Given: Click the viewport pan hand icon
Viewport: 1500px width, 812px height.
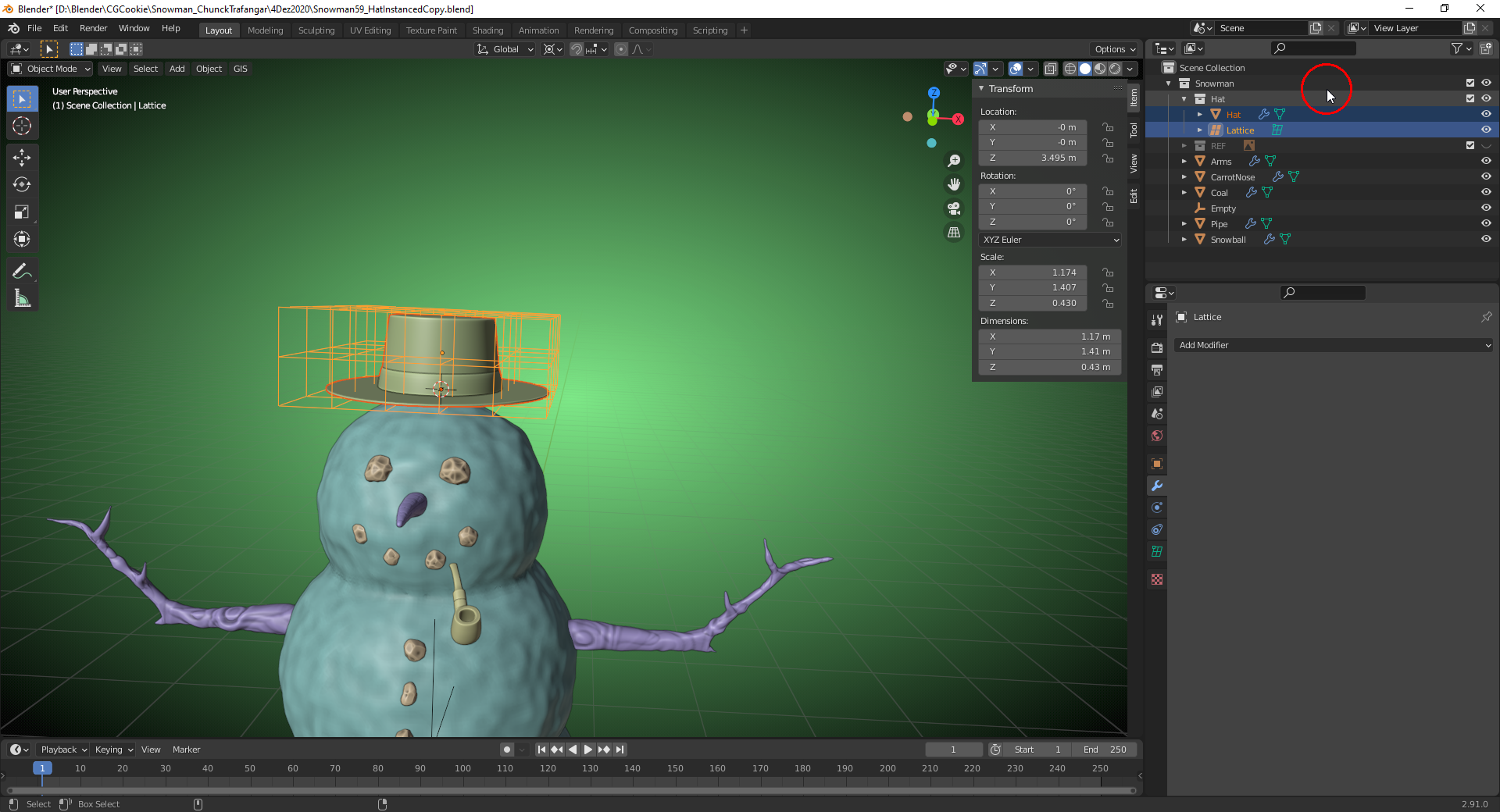Looking at the screenshot, I should pyautogui.click(x=954, y=184).
